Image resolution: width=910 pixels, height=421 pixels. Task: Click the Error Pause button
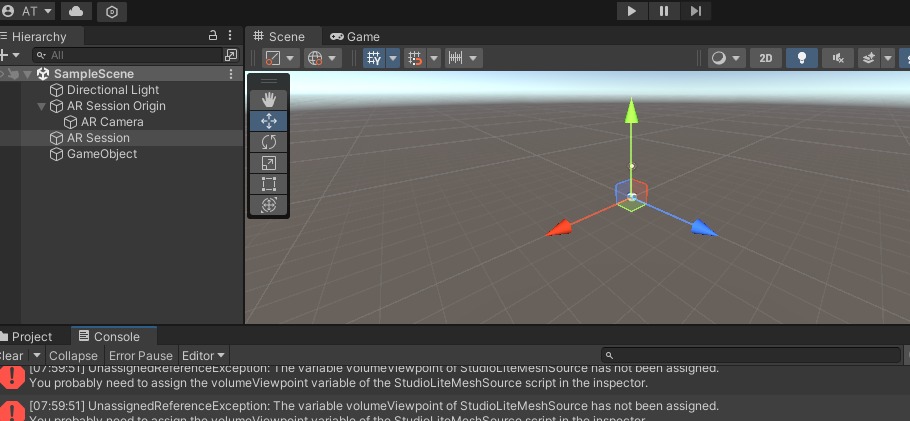(x=141, y=355)
